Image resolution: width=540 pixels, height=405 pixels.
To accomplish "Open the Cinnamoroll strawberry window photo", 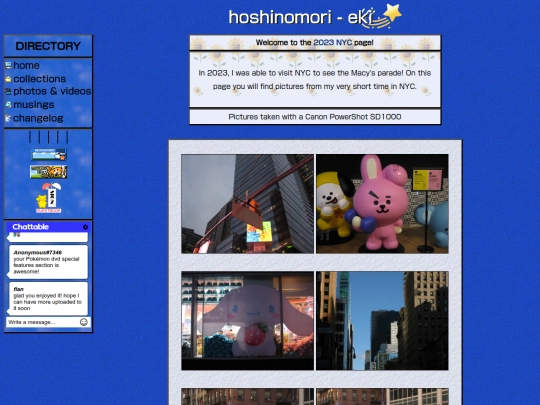I will pyautogui.click(x=248, y=321).
